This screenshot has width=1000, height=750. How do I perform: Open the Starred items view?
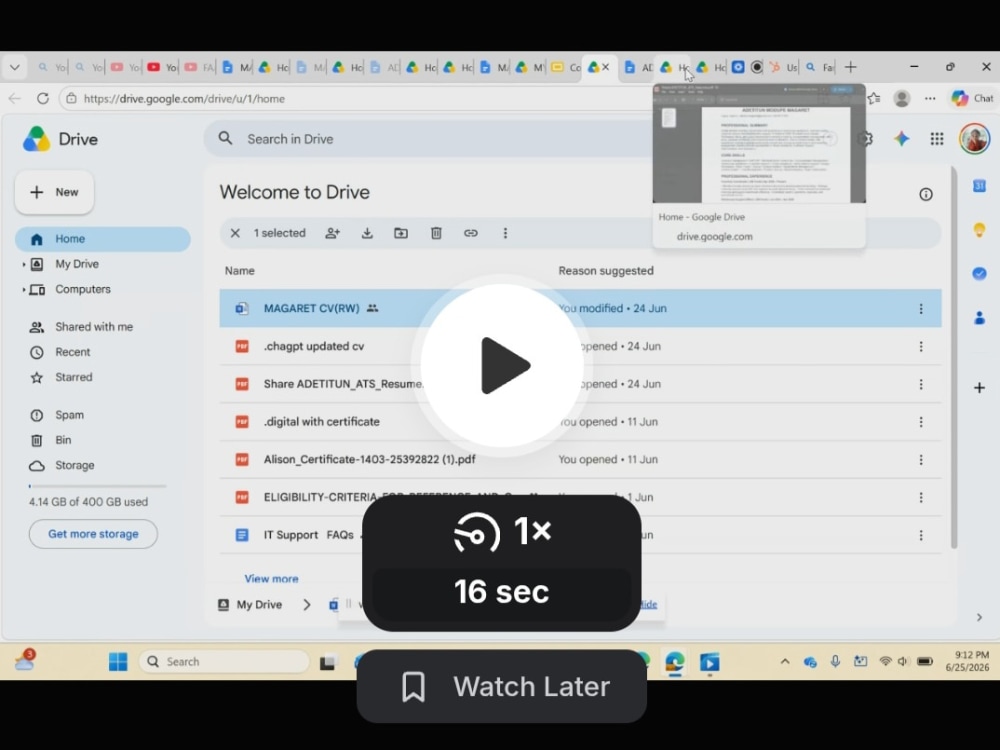pos(73,378)
